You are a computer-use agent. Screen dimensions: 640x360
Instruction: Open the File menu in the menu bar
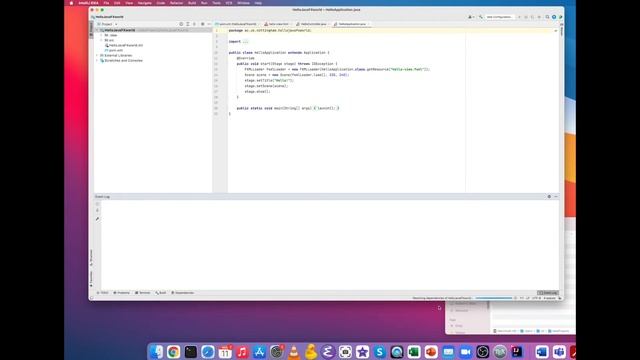coord(106,3)
